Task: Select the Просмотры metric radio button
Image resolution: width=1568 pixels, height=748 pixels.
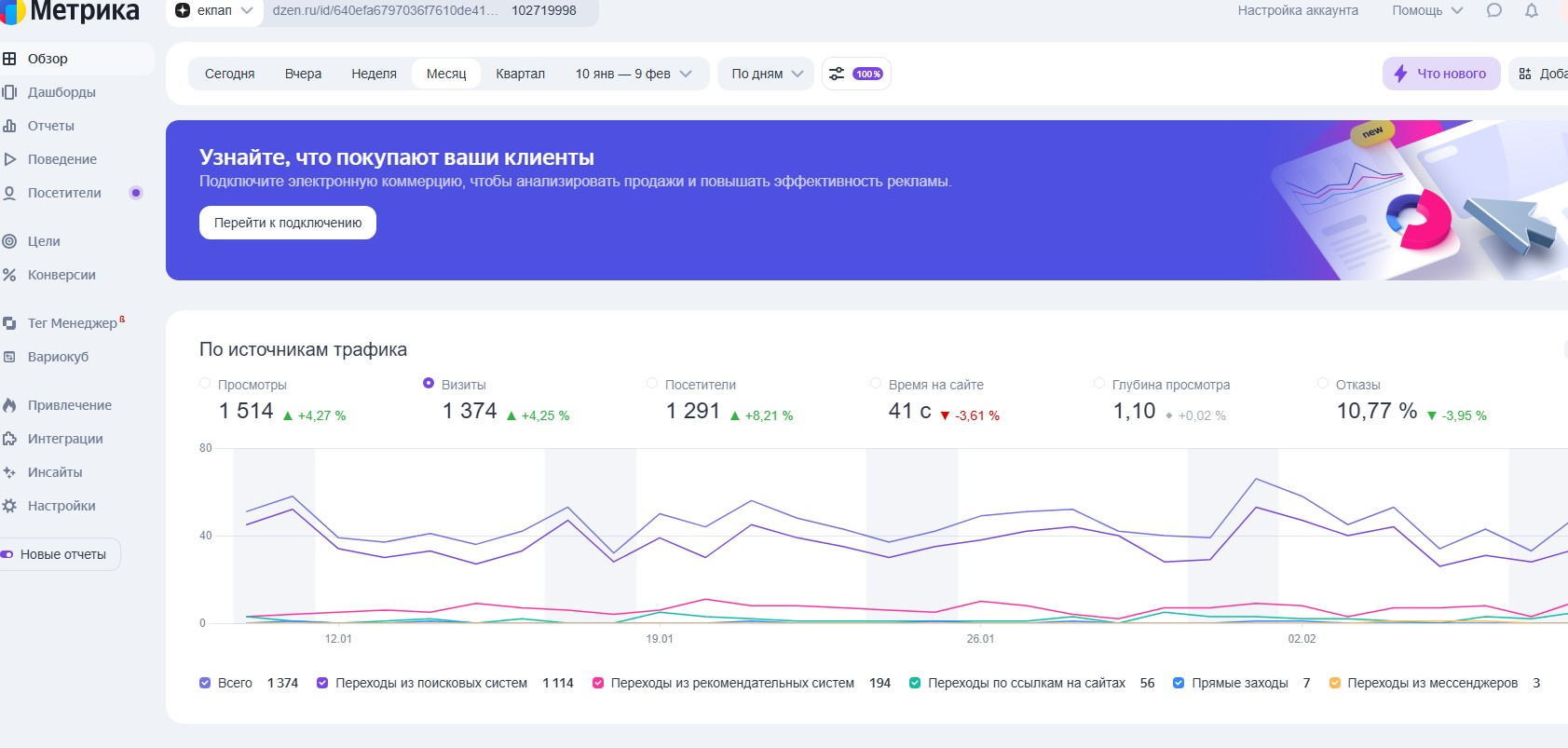Action: [205, 384]
